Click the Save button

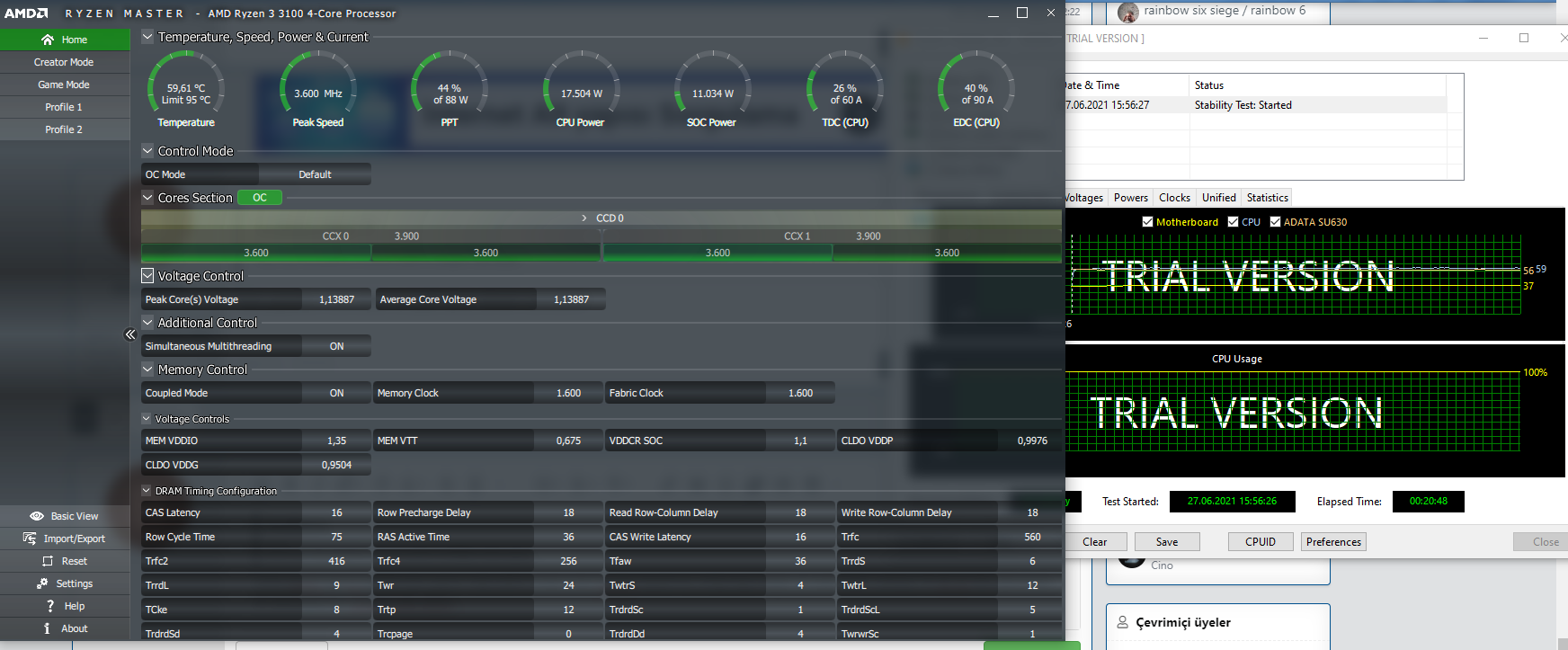coord(1167,542)
